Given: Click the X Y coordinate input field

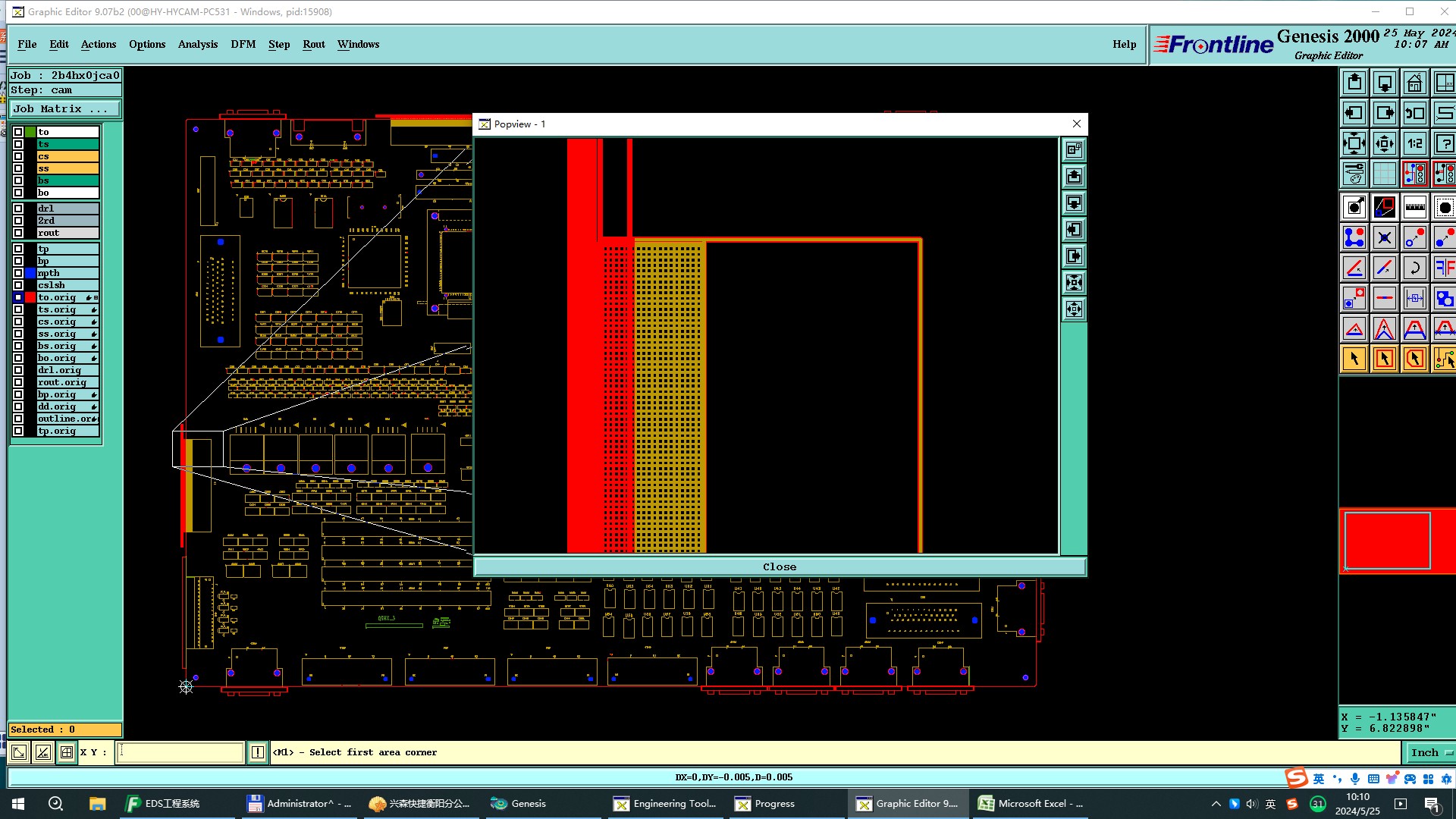Looking at the screenshot, I should point(180,752).
